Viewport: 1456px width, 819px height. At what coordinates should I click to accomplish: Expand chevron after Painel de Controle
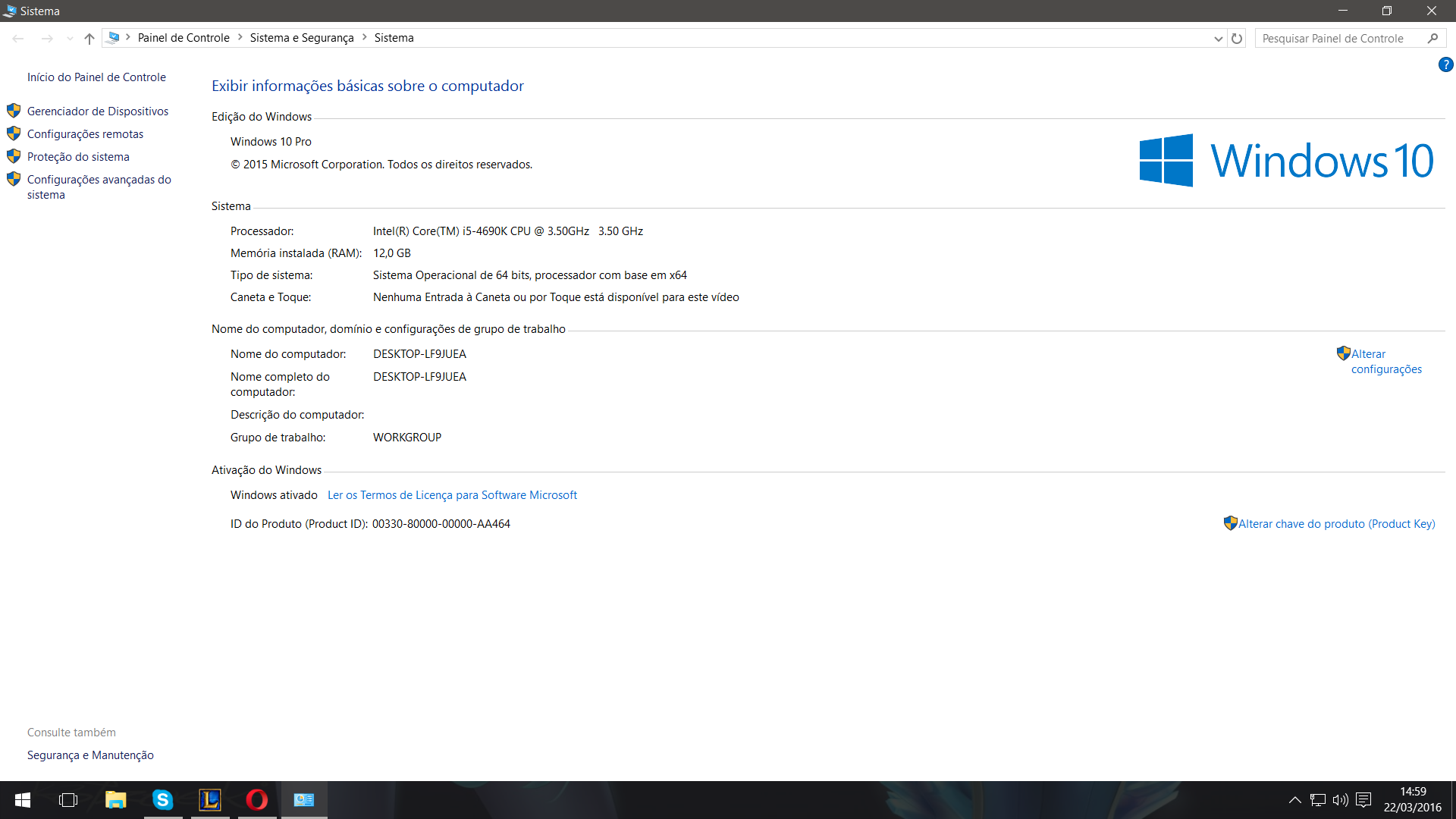(x=240, y=37)
